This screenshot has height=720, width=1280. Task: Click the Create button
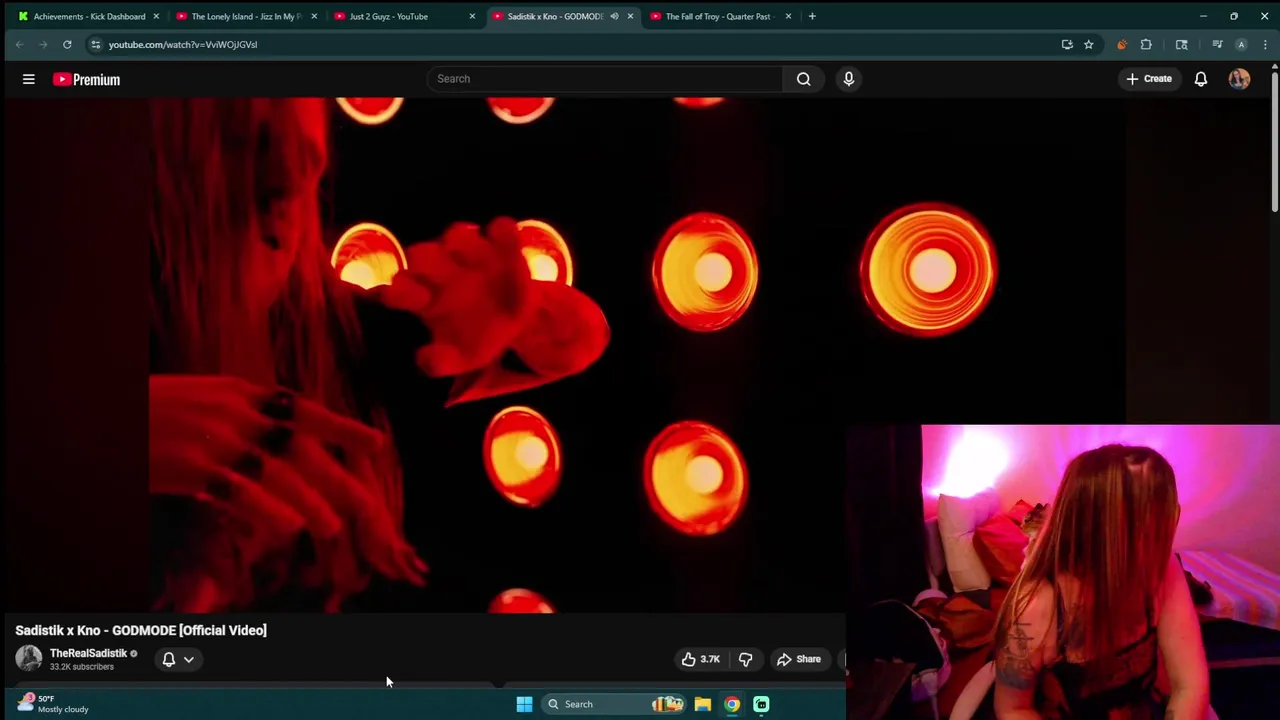[x=1148, y=79]
